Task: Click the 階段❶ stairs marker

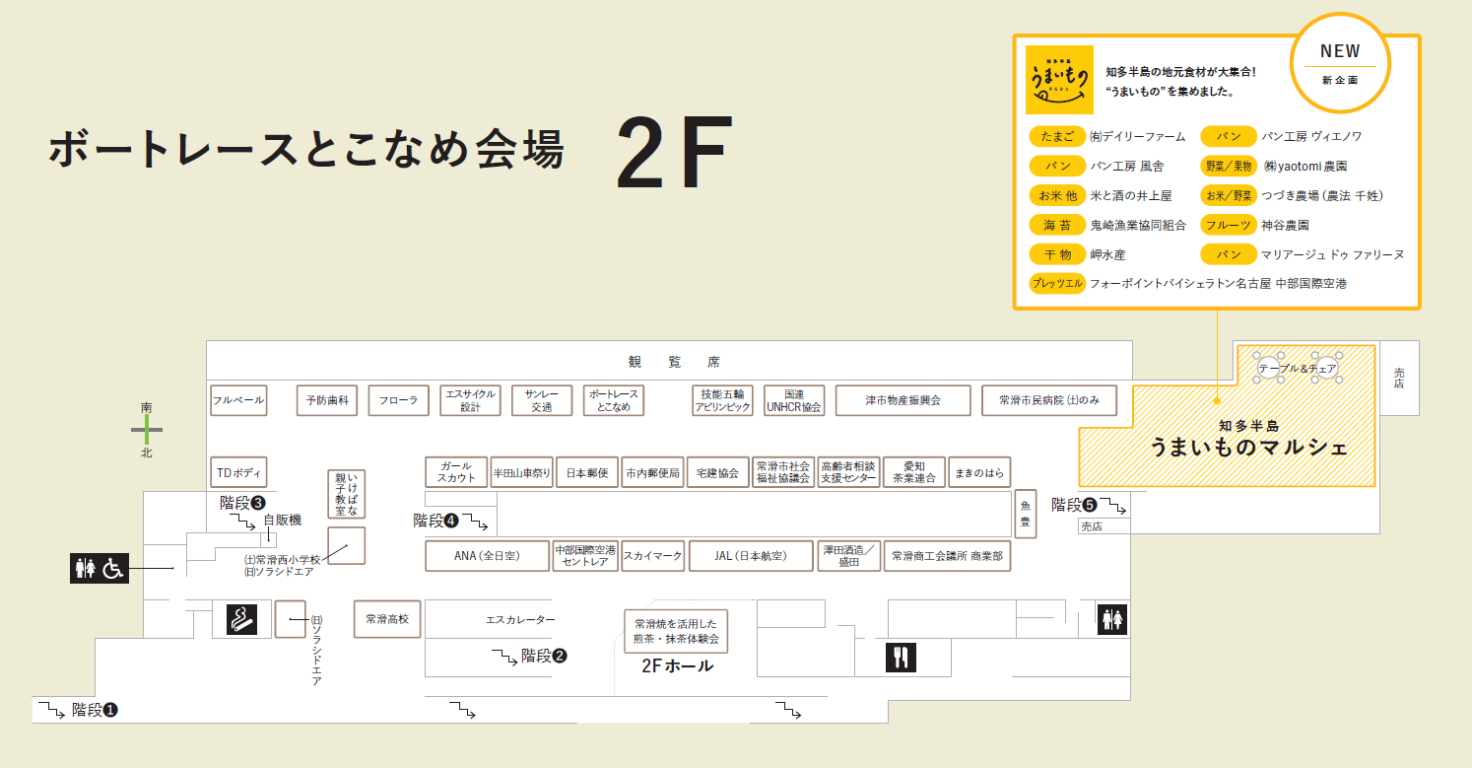Action: [78, 710]
